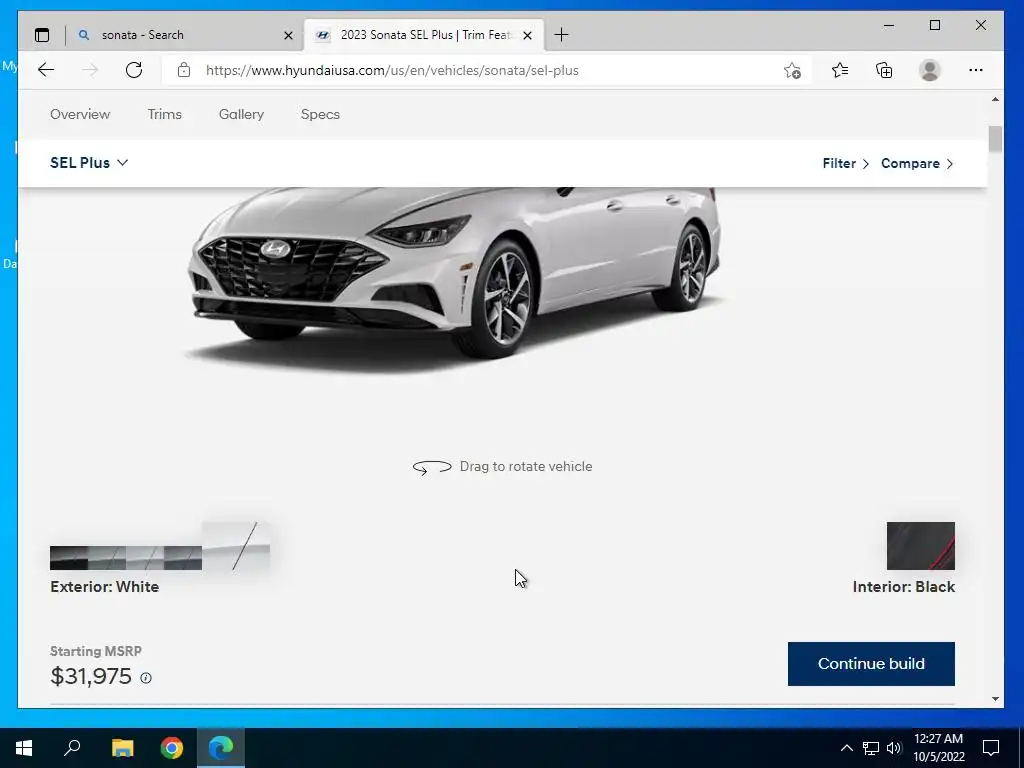Open a new browser tab
The image size is (1024, 768).
[x=561, y=35]
